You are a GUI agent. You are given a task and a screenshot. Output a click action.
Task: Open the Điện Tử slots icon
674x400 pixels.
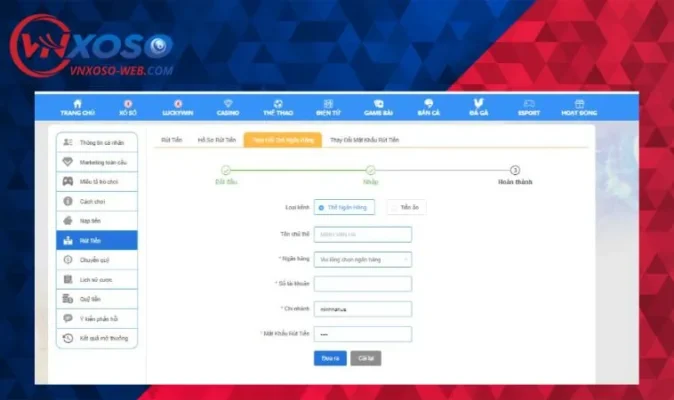(328, 104)
